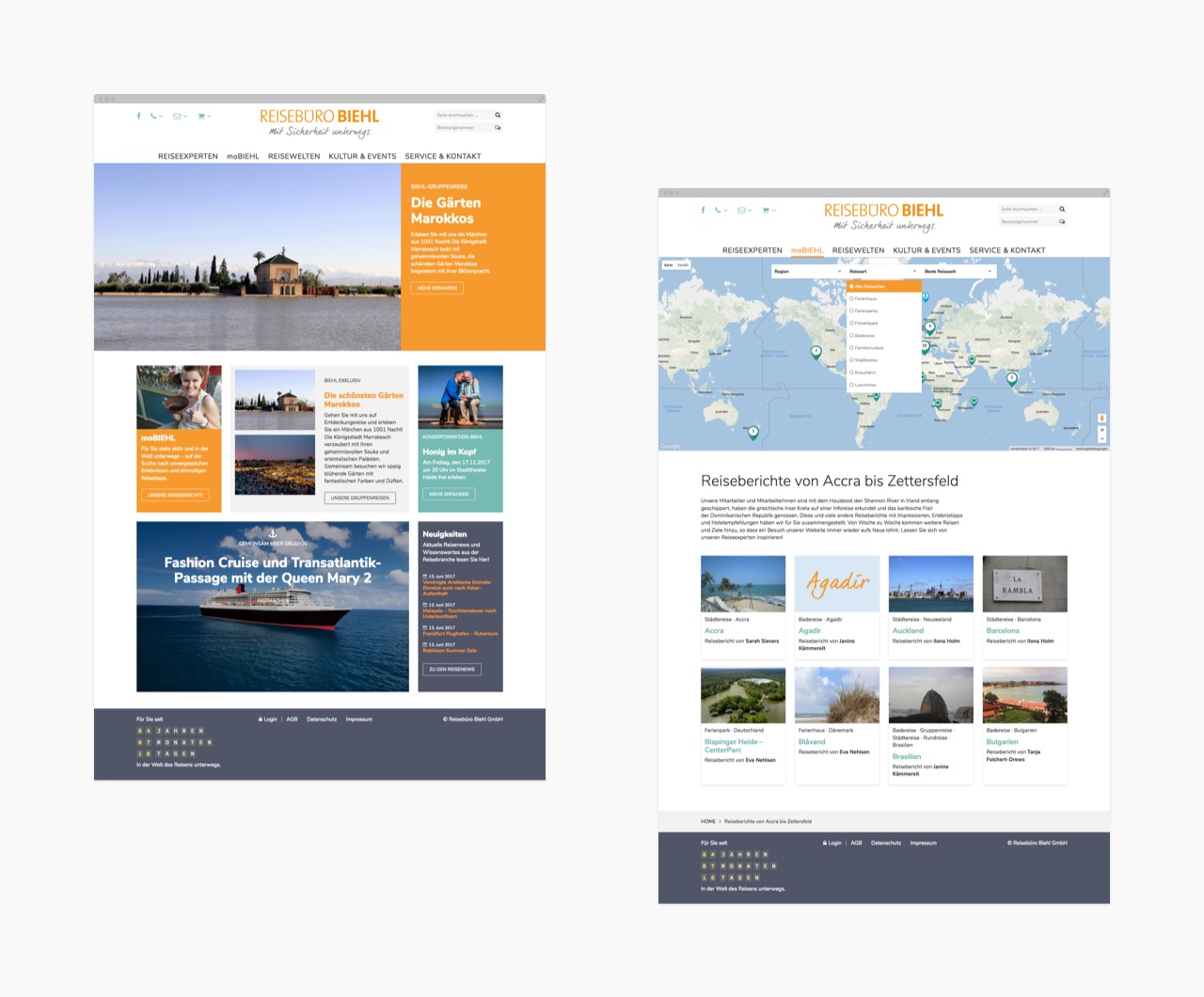Screen dimensions: 1204x997
Task: Open Blåvand travel report link
Action: click(x=812, y=741)
